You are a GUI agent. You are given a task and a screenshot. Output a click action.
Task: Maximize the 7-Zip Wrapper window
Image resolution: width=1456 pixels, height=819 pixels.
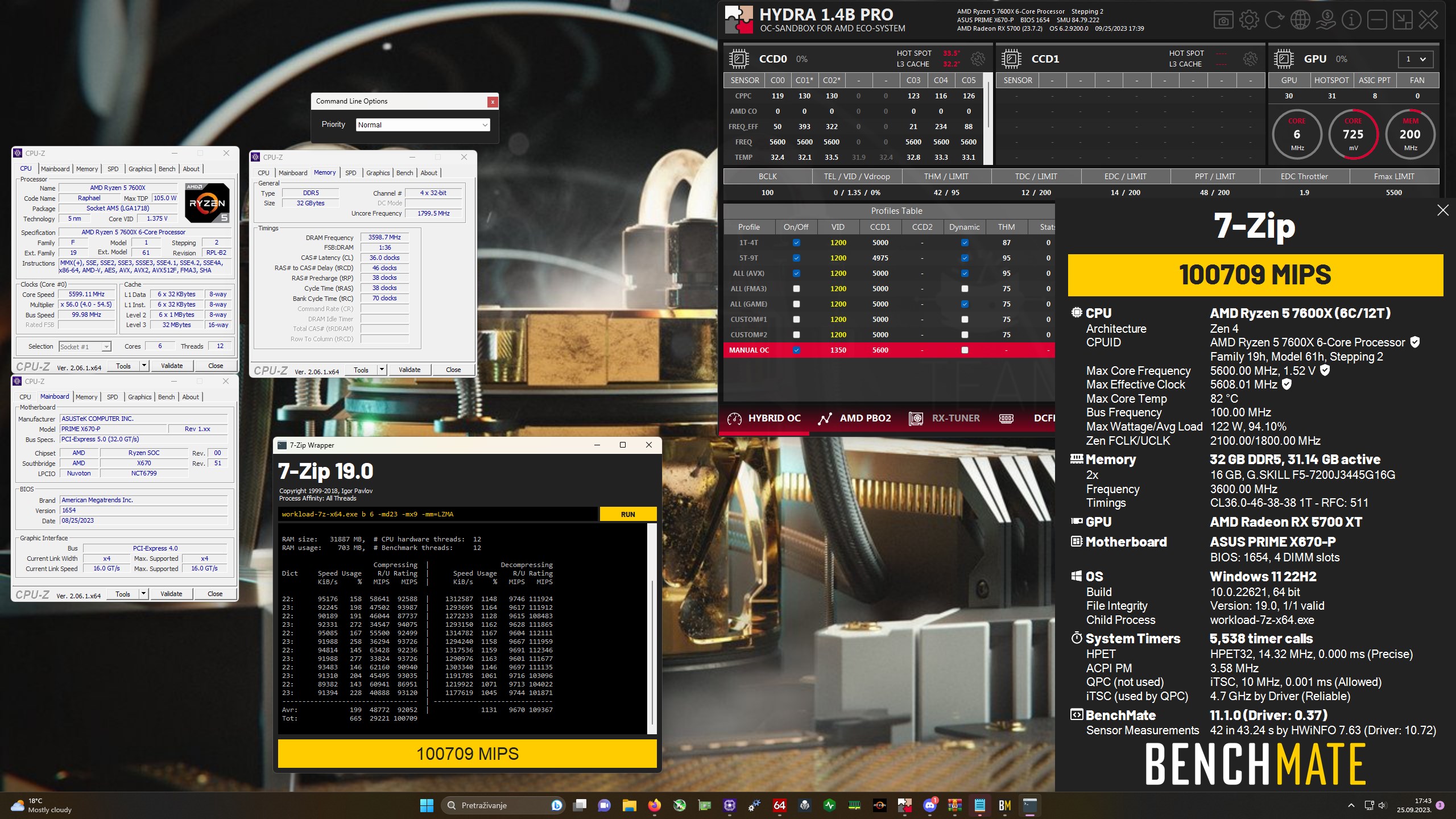click(623, 445)
